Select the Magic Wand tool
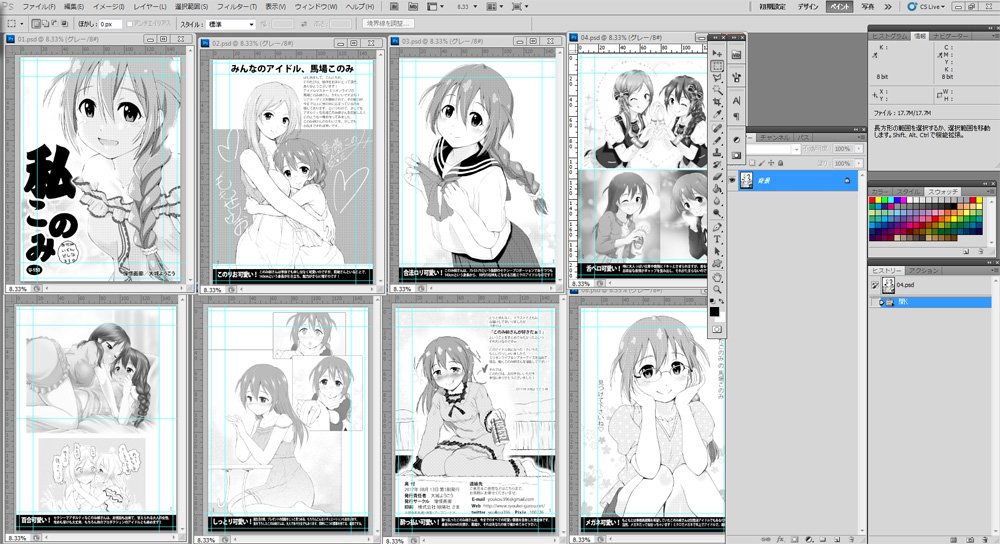Screen dimensions: 1000x544 (x=717, y=90)
